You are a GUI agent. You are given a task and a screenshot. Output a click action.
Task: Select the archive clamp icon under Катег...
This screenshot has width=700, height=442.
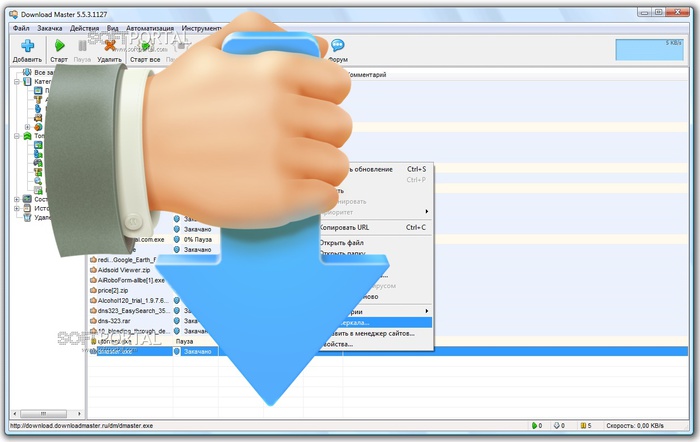[38, 100]
